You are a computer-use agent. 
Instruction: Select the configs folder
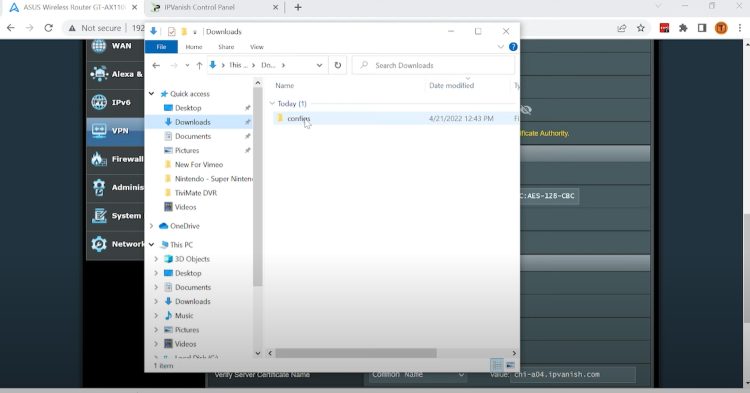[298, 118]
